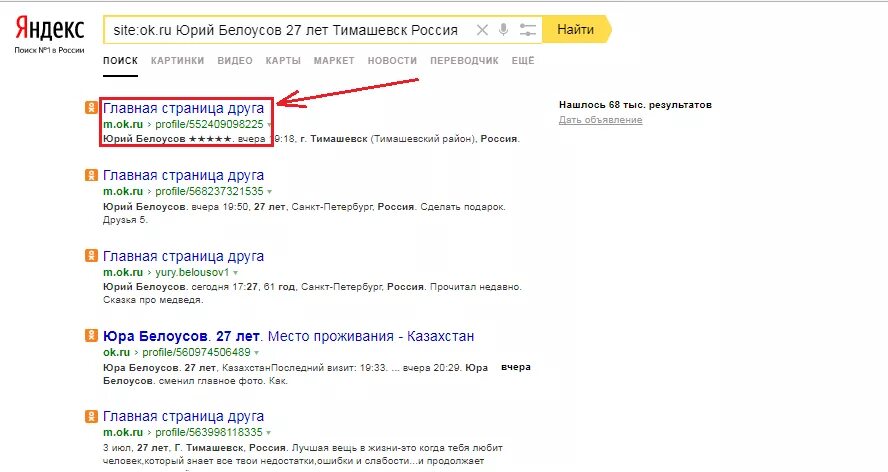Click the yury.belousov1 URL path
The height and width of the screenshot is (472, 888).
pyautogui.click(x=193, y=272)
